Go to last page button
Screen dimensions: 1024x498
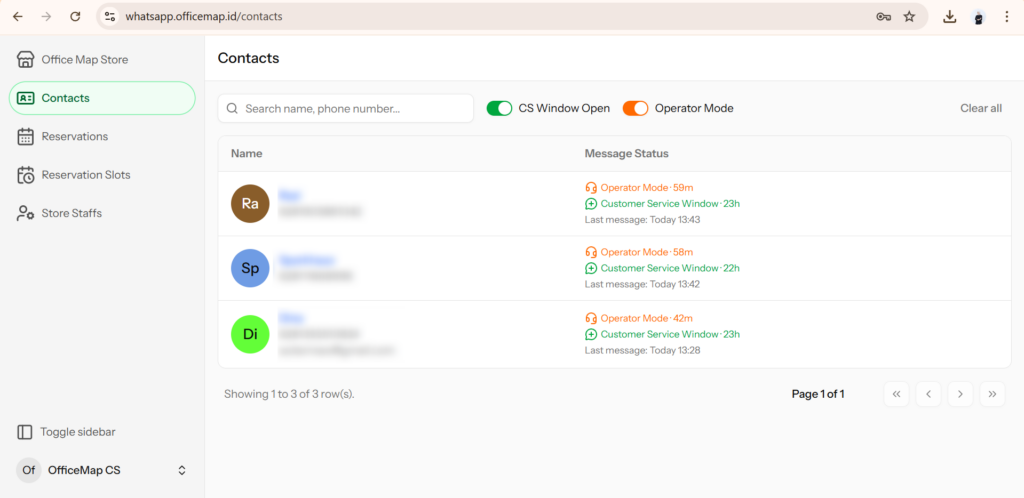pos(992,394)
